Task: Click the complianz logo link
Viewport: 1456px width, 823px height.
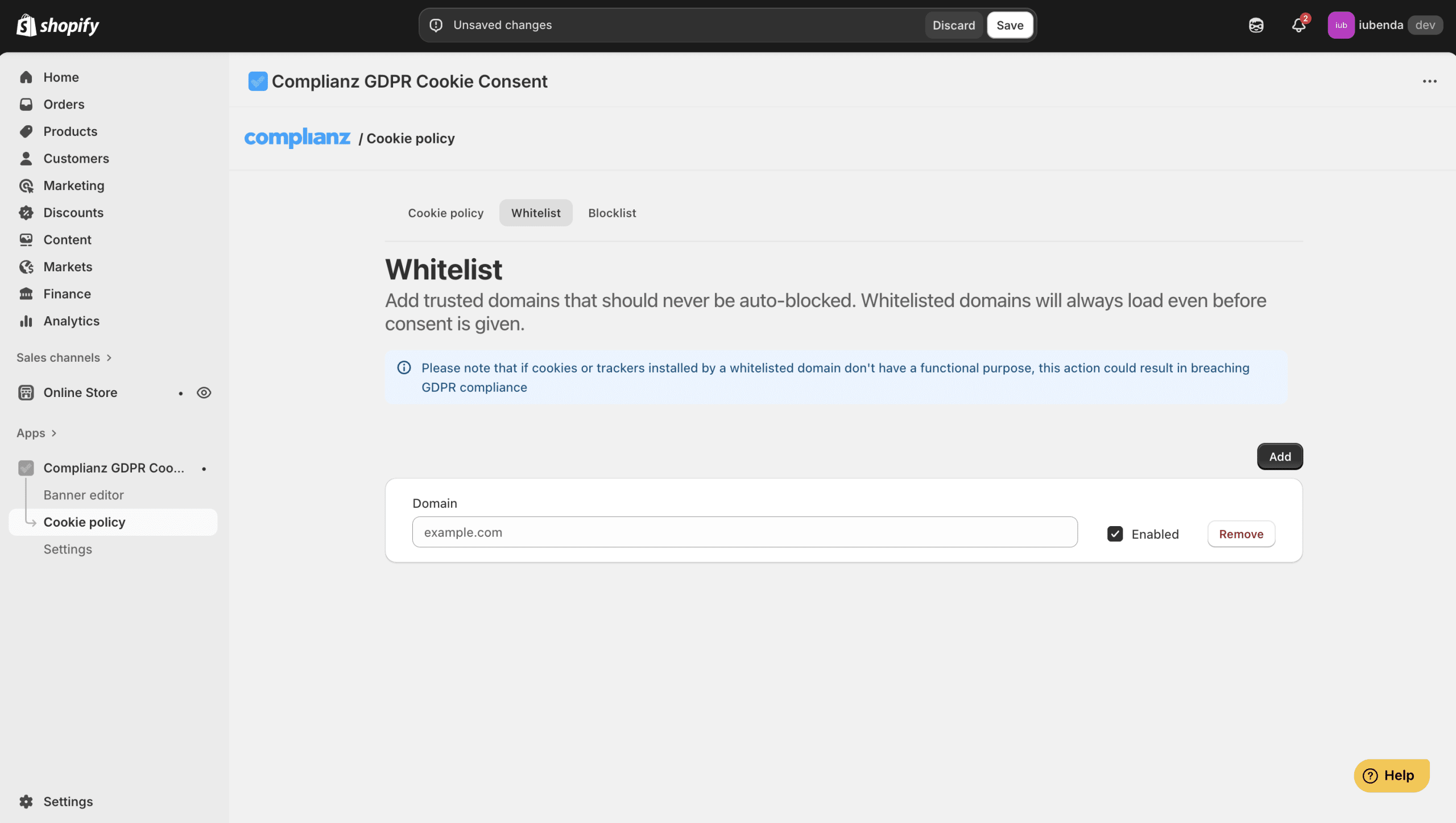Action: [x=297, y=138]
